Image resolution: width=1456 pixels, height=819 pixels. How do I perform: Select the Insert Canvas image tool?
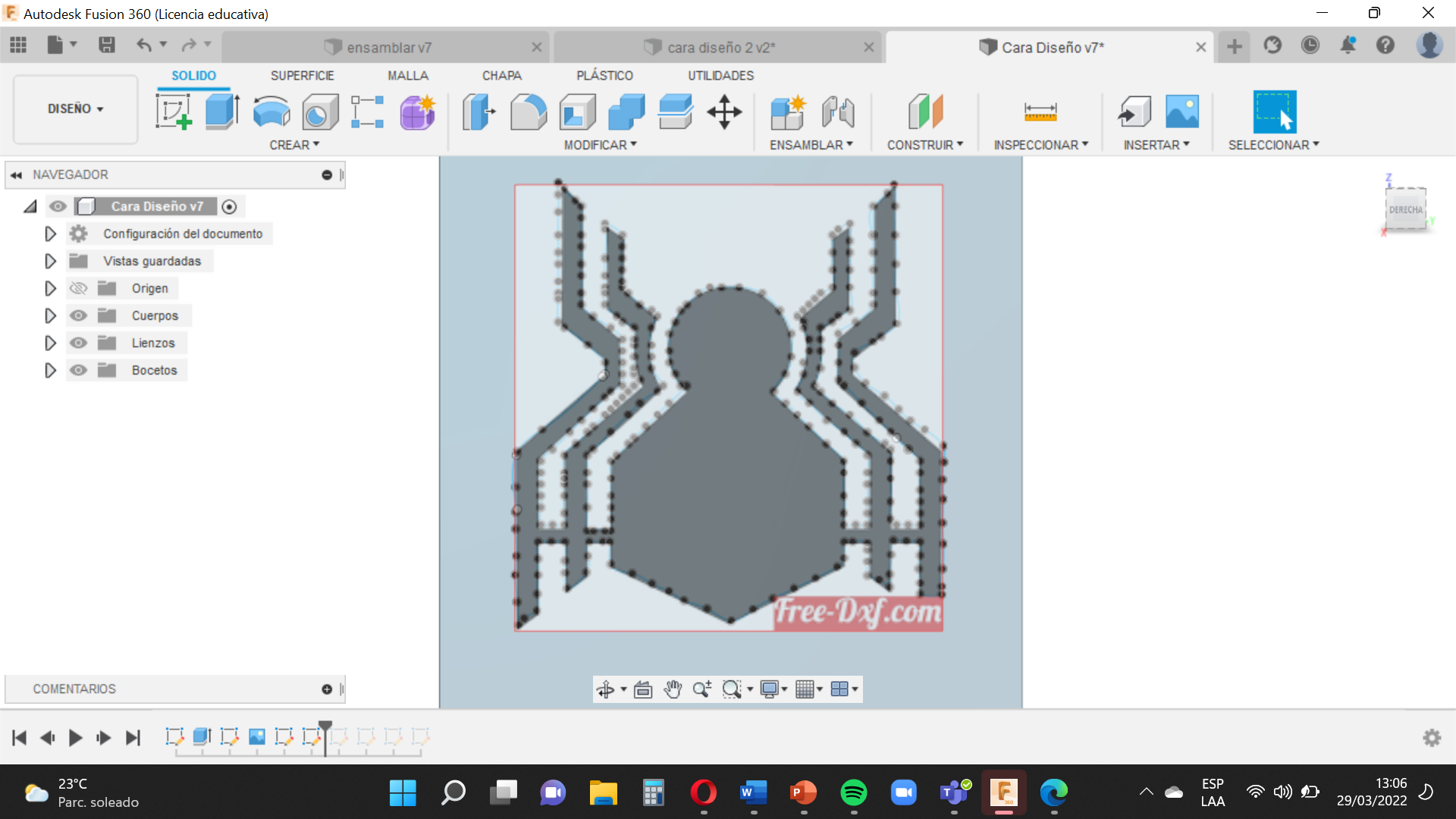(1182, 112)
